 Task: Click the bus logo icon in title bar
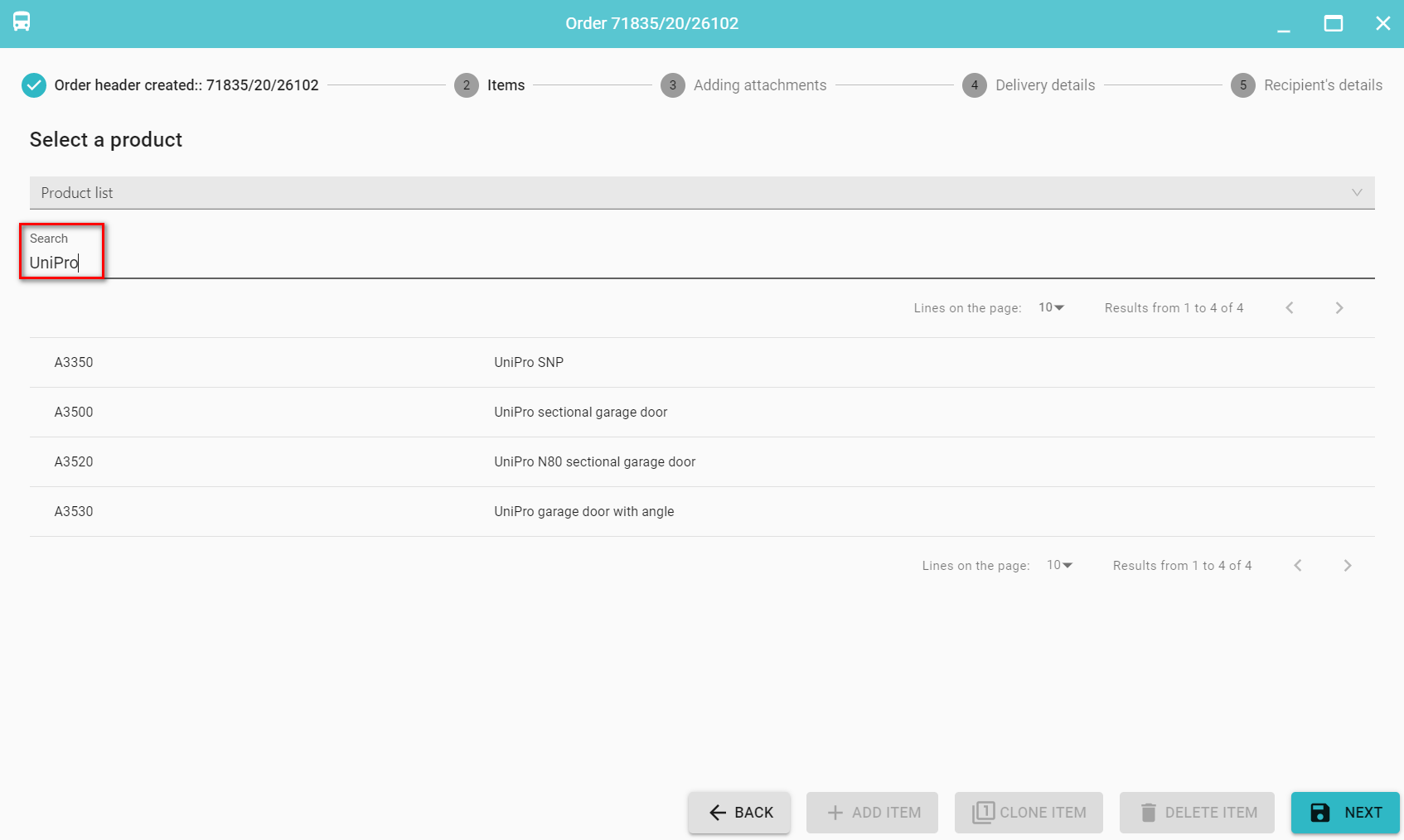(x=22, y=22)
